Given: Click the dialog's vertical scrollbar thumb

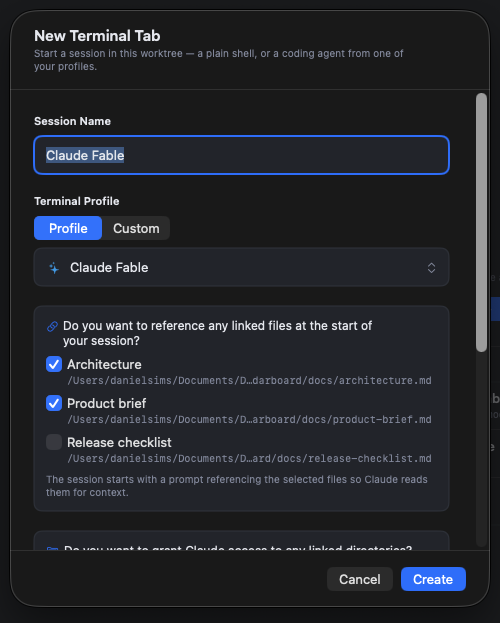Looking at the screenshot, I should (481, 222).
